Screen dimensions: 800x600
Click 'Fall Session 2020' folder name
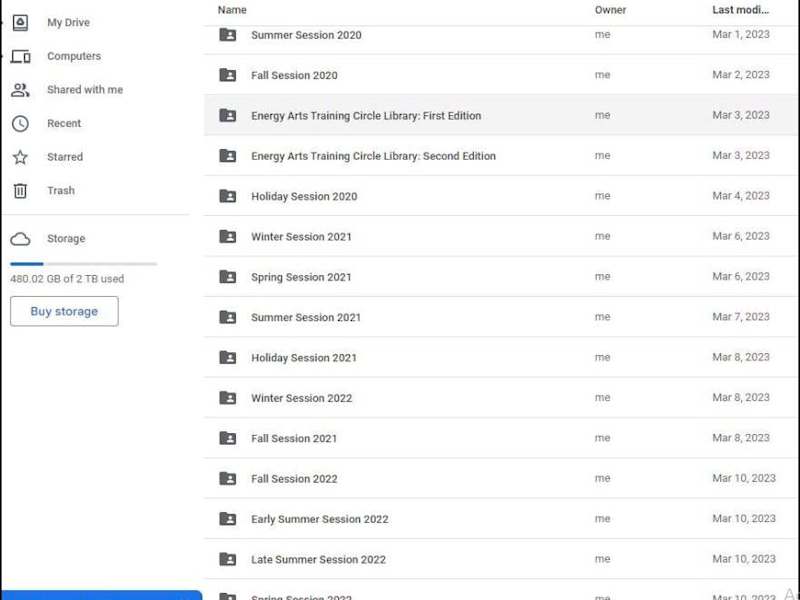click(x=294, y=76)
